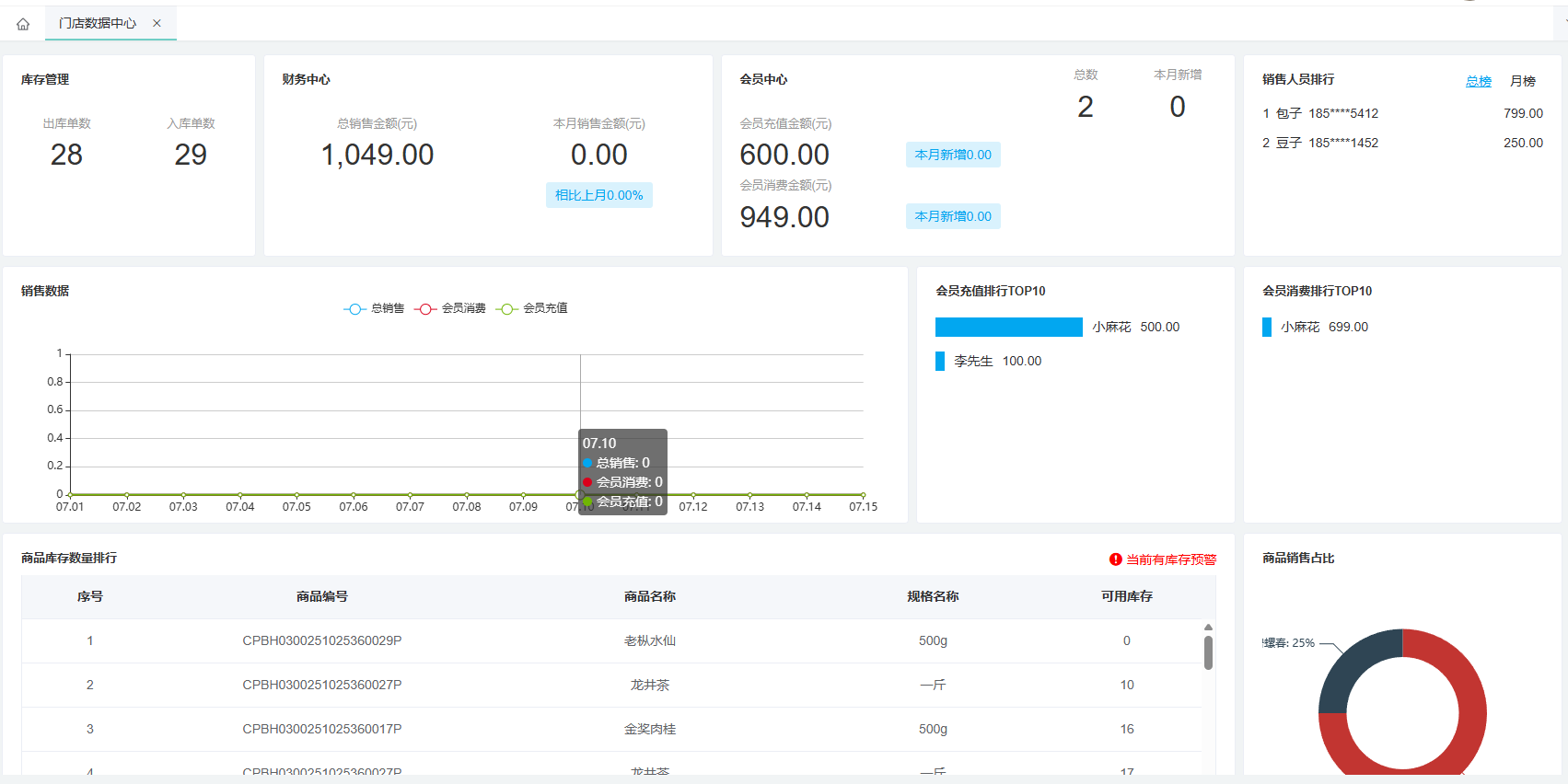Open the 总榜 sales ranking link
The width and height of the screenshot is (1568, 784).
point(1479,81)
